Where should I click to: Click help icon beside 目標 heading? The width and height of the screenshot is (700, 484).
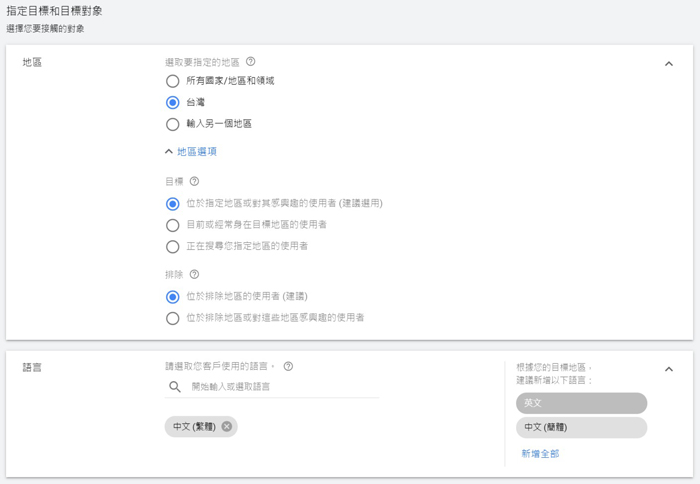(x=194, y=182)
